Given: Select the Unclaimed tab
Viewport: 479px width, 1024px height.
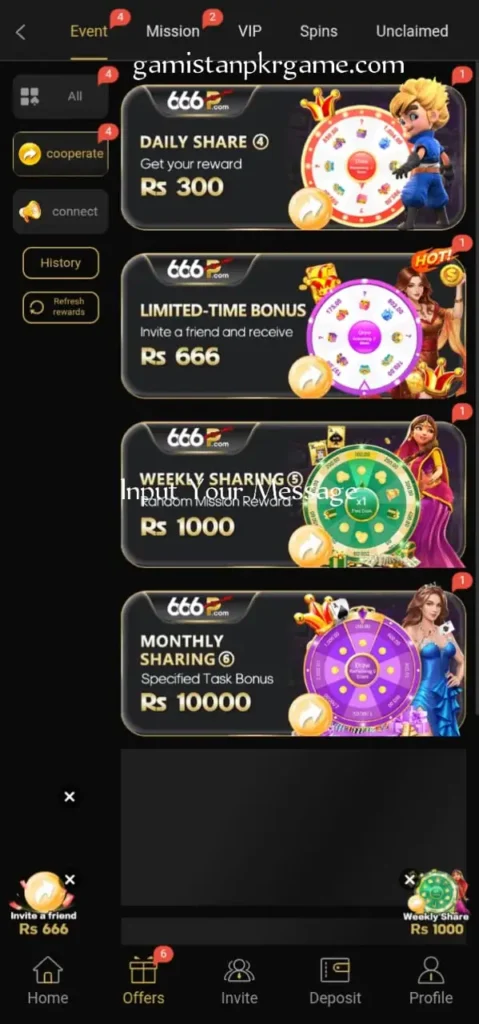Looking at the screenshot, I should click(412, 31).
